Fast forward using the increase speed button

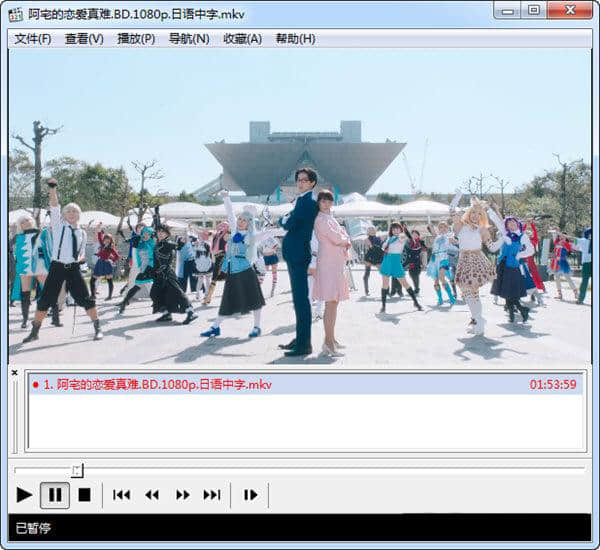[x=182, y=494]
